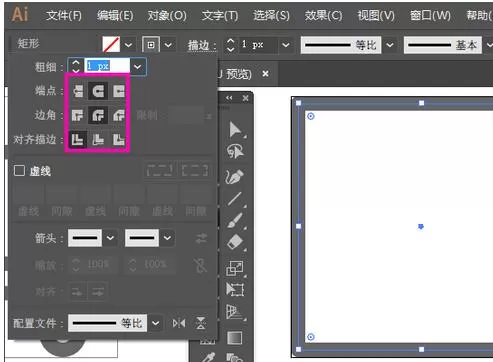Open the 视图(V) menu
Viewport: 493px width, 362px height.
point(376,15)
